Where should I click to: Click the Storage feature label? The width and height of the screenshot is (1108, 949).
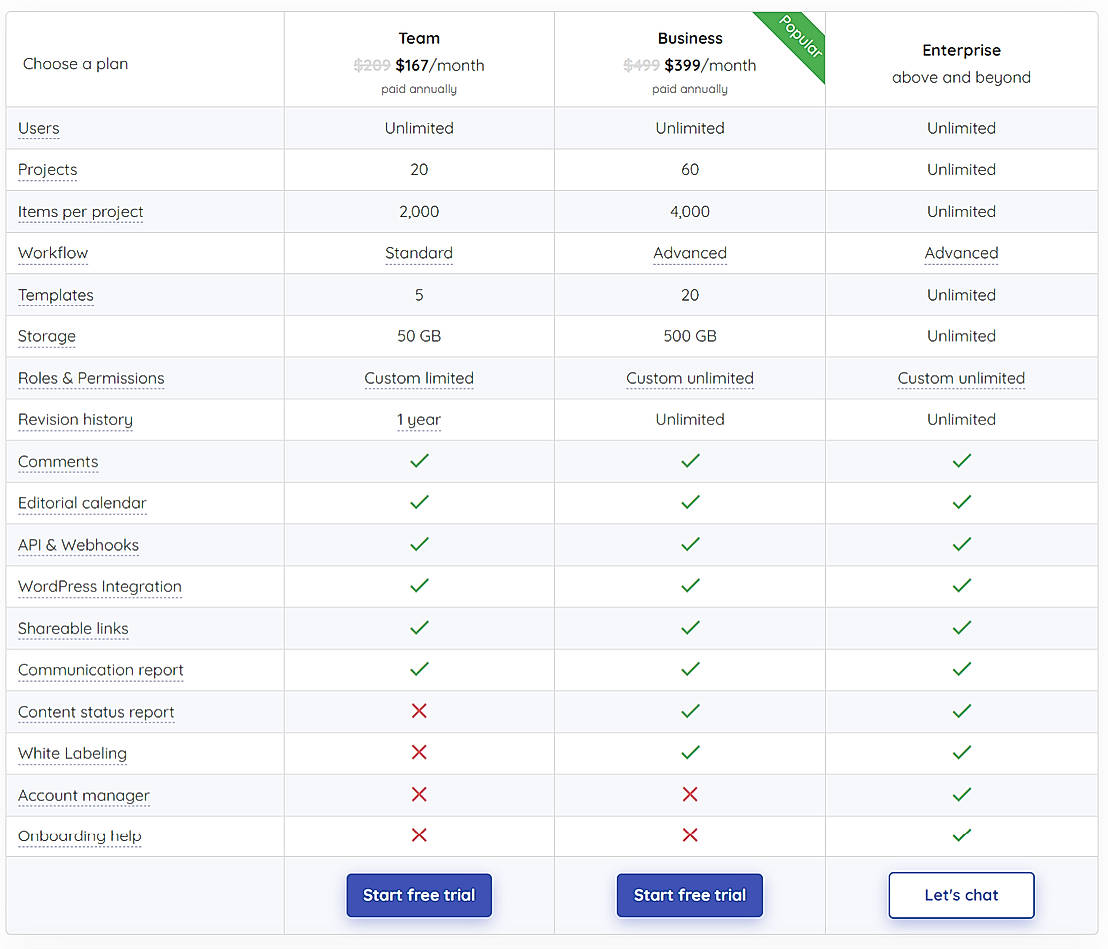click(x=47, y=336)
